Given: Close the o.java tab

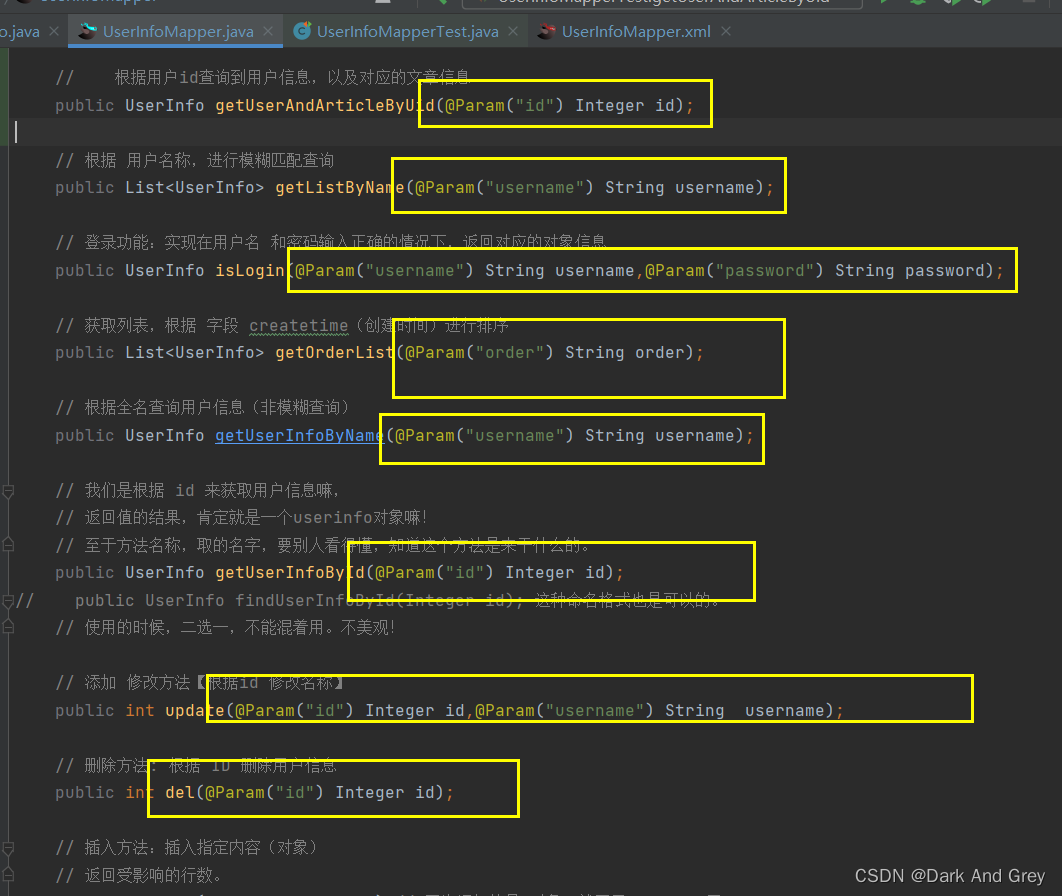Looking at the screenshot, I should 54,31.
